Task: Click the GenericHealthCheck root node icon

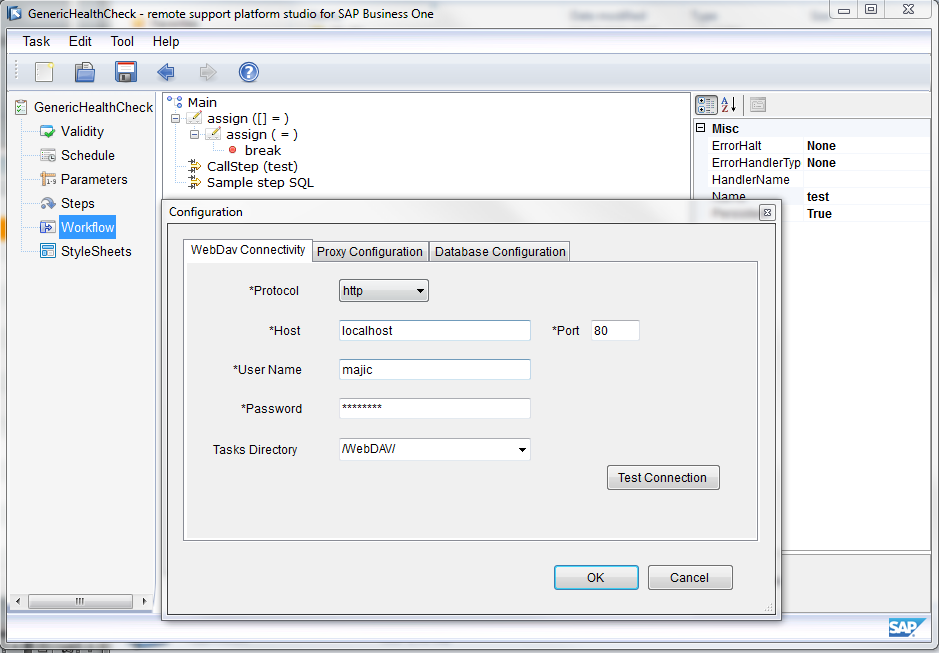Action: pyautogui.click(x=21, y=107)
